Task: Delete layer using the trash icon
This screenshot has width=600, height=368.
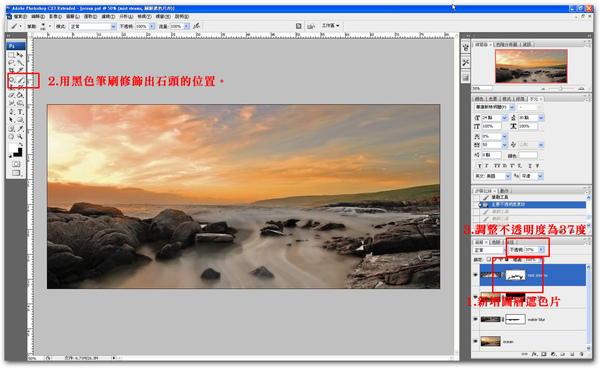Action: 582,354
